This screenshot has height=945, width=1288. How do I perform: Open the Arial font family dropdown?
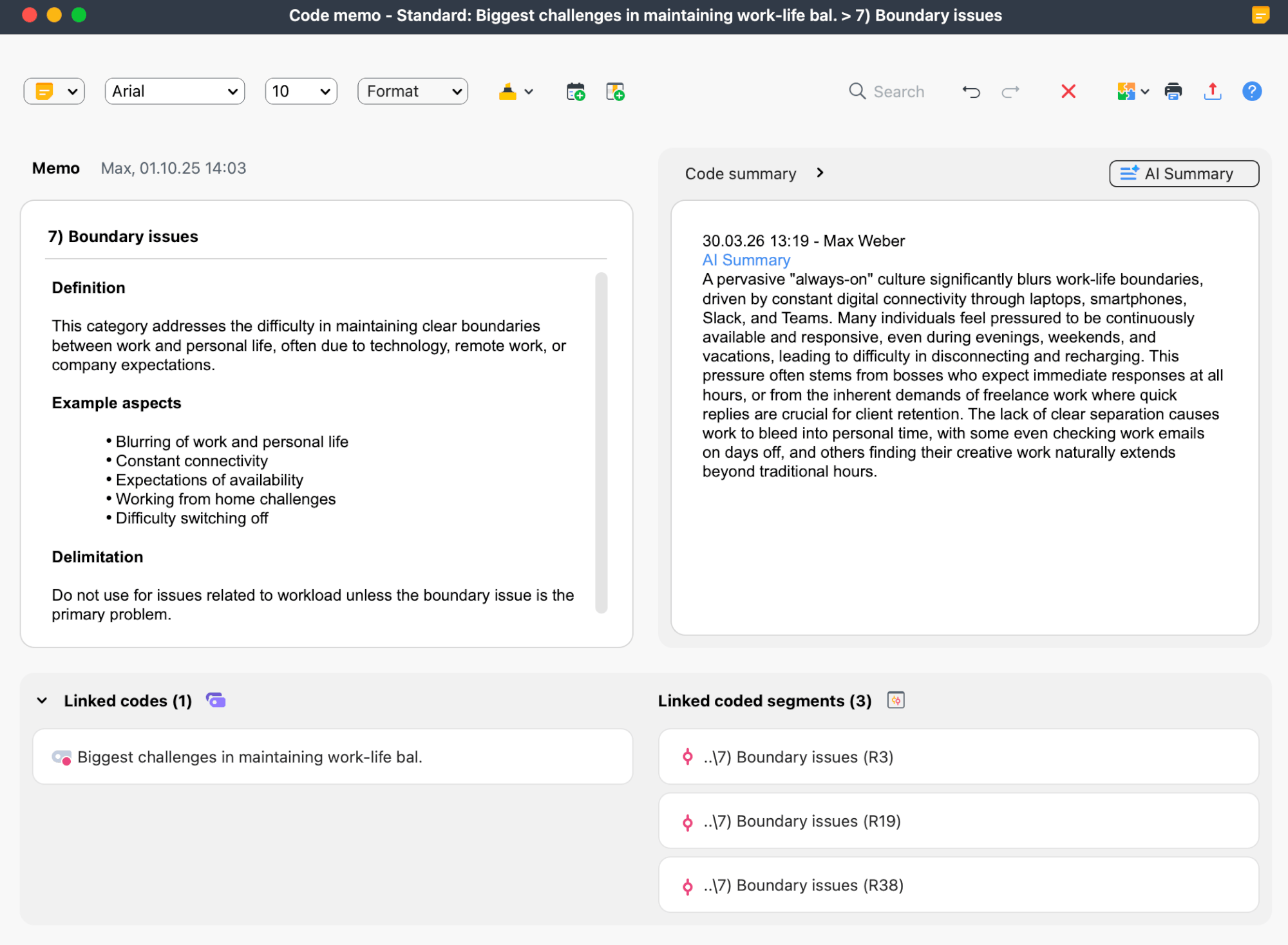174,91
